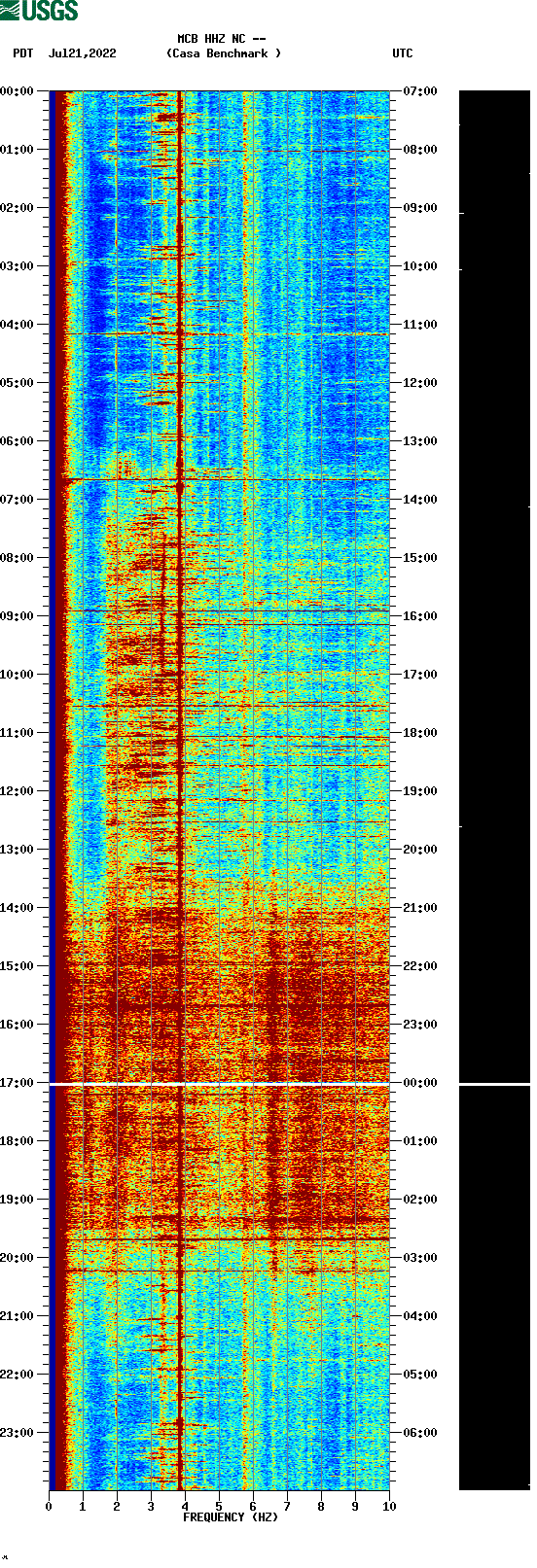Select the UTC 16:00 time label
The height and width of the screenshot is (1568, 537).
[x=420, y=616]
